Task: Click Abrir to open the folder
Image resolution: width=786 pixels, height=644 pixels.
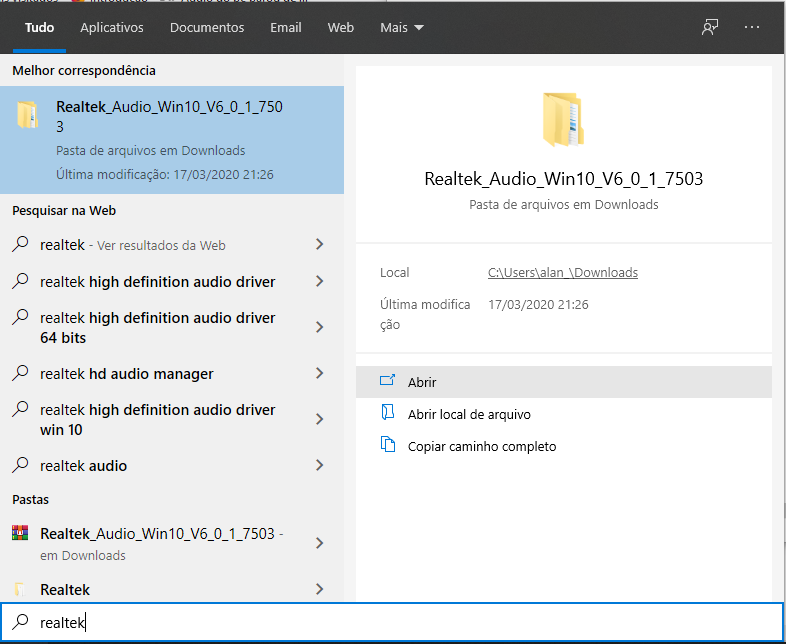Action: click(x=563, y=382)
